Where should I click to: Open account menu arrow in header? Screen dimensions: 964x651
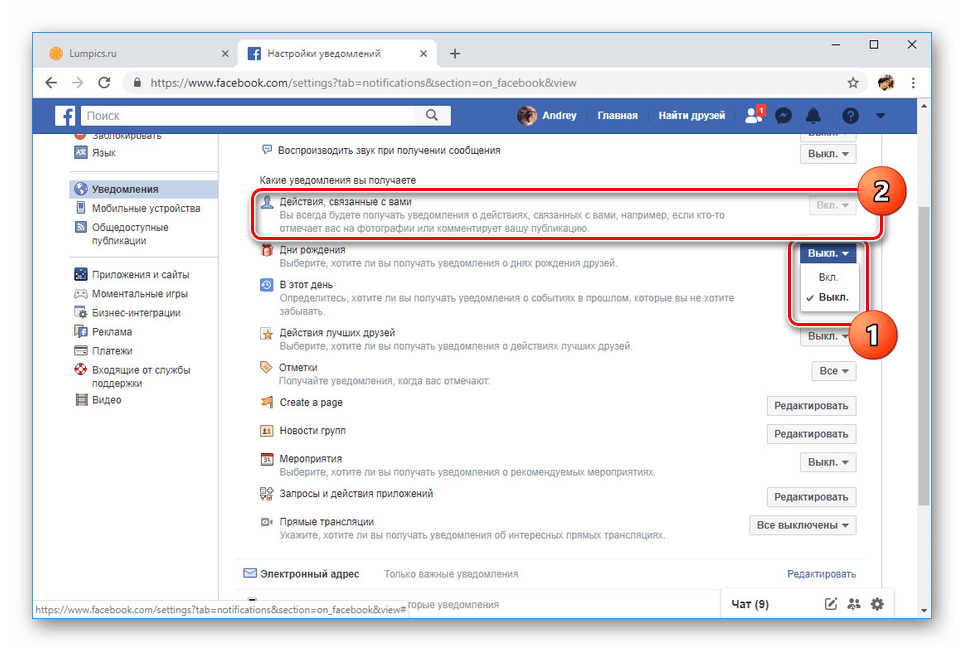pyautogui.click(x=880, y=116)
